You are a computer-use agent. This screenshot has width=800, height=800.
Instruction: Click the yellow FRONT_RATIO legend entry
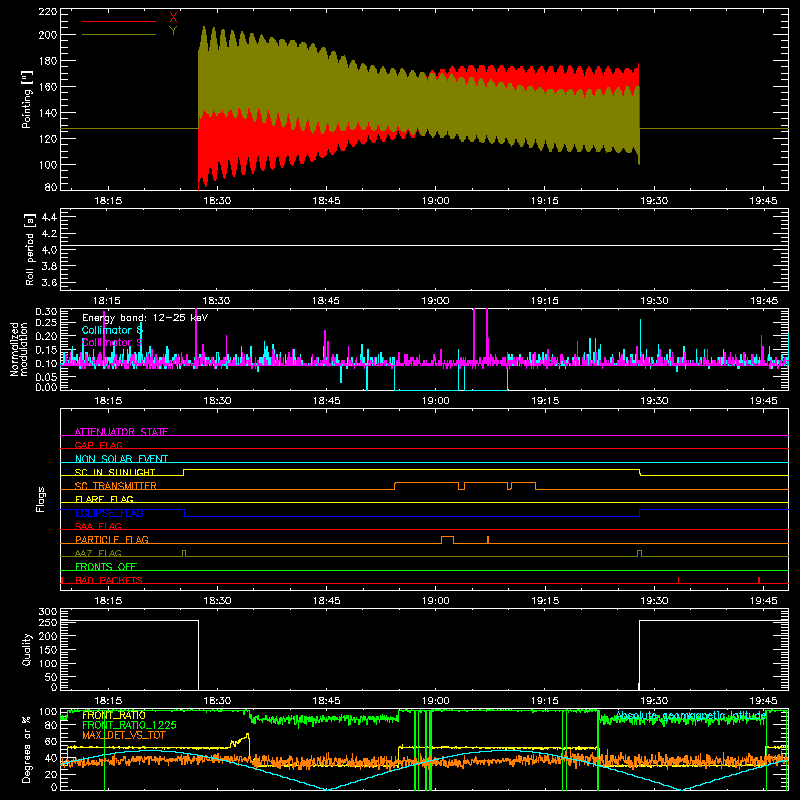click(x=114, y=715)
